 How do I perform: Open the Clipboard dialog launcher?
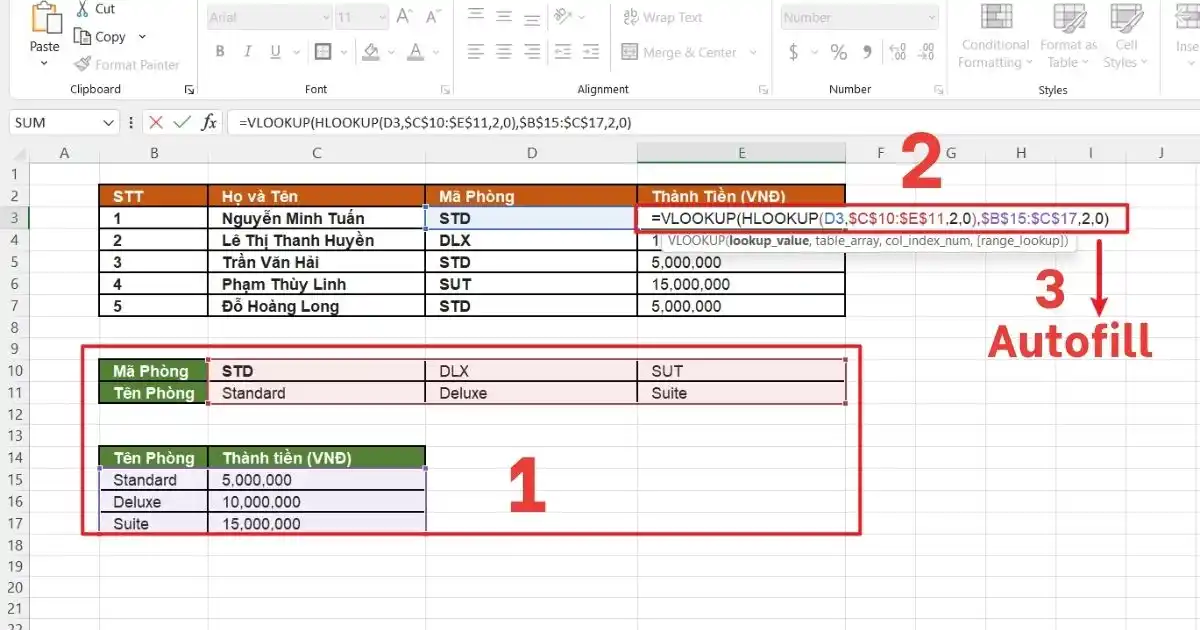pos(189,90)
